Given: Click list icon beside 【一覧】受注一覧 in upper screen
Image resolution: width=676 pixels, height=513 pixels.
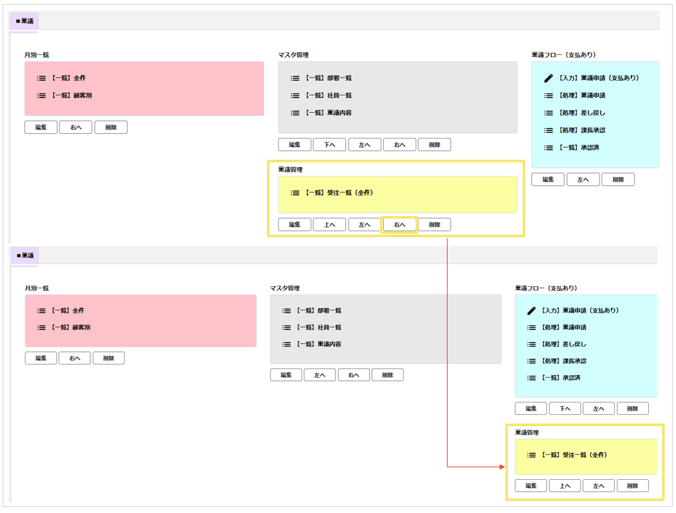Looking at the screenshot, I should (295, 193).
